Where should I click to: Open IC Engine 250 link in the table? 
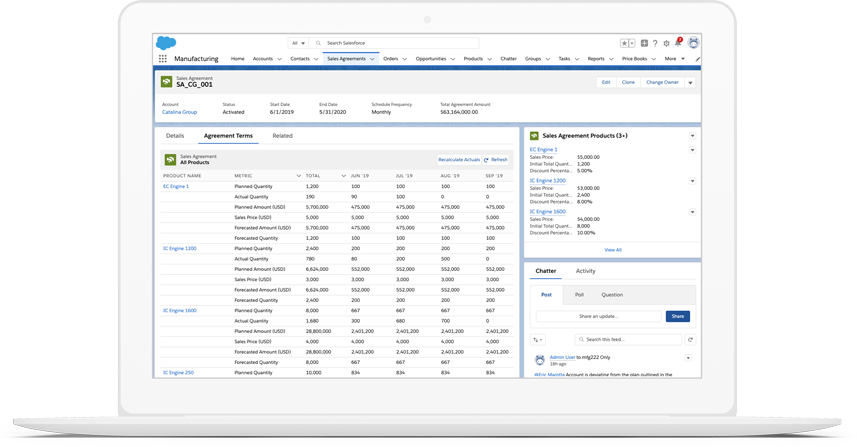(178, 373)
